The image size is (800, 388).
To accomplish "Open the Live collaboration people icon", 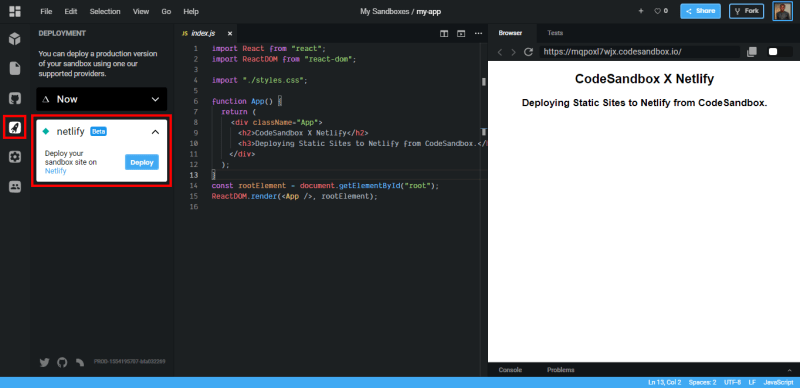I will 15,187.
